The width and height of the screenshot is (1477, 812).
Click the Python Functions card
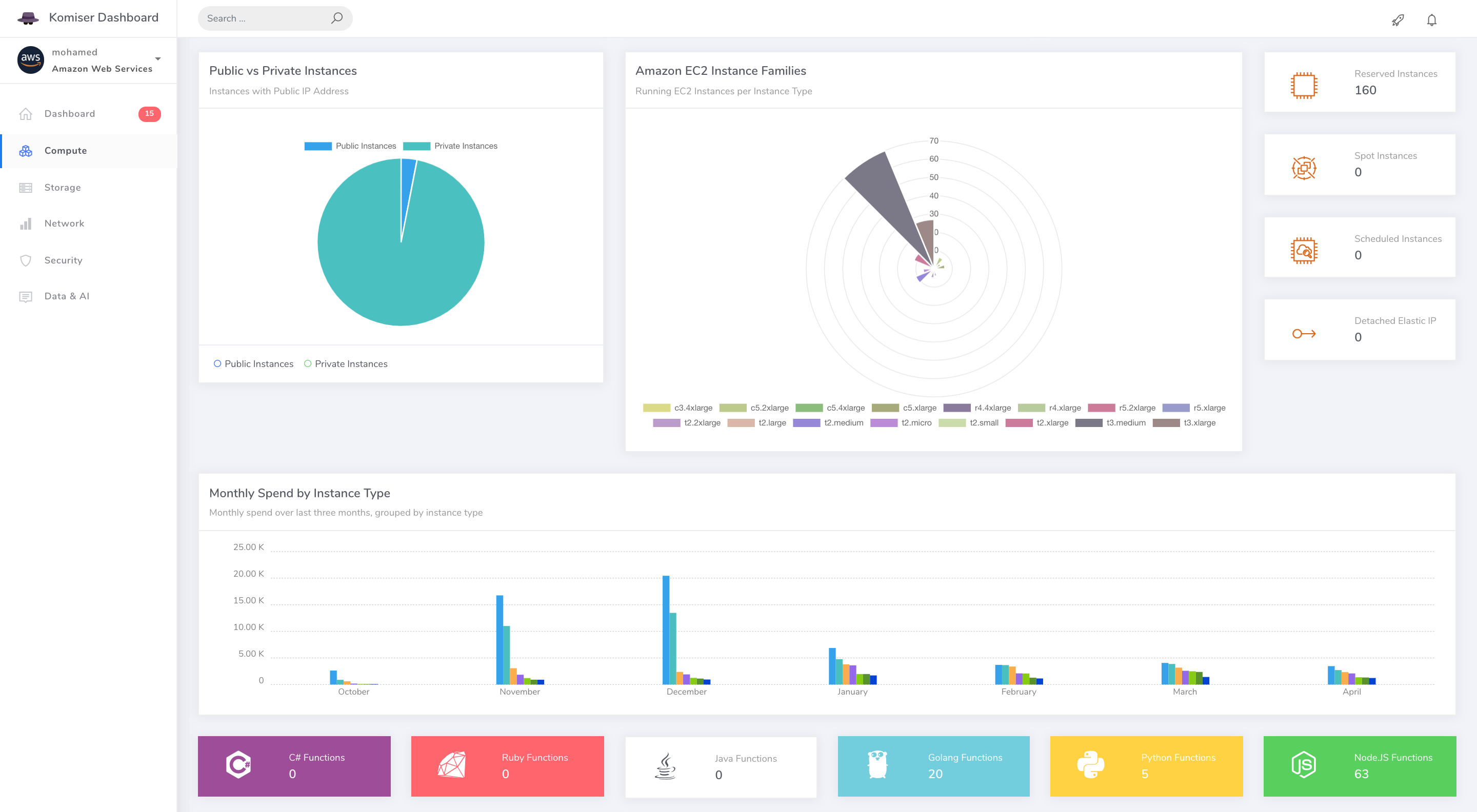[x=1146, y=765]
